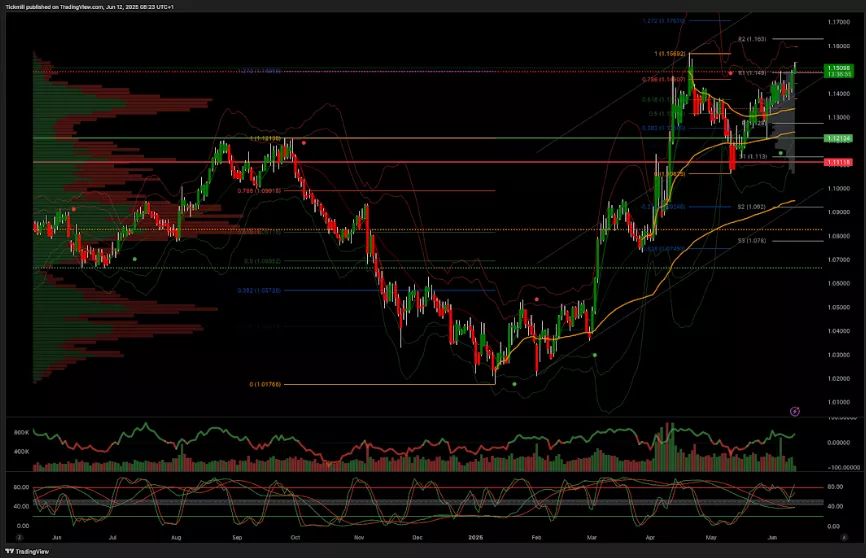Click the S3 (1.076) pivot label
The width and height of the screenshot is (866, 558).
pos(751,240)
